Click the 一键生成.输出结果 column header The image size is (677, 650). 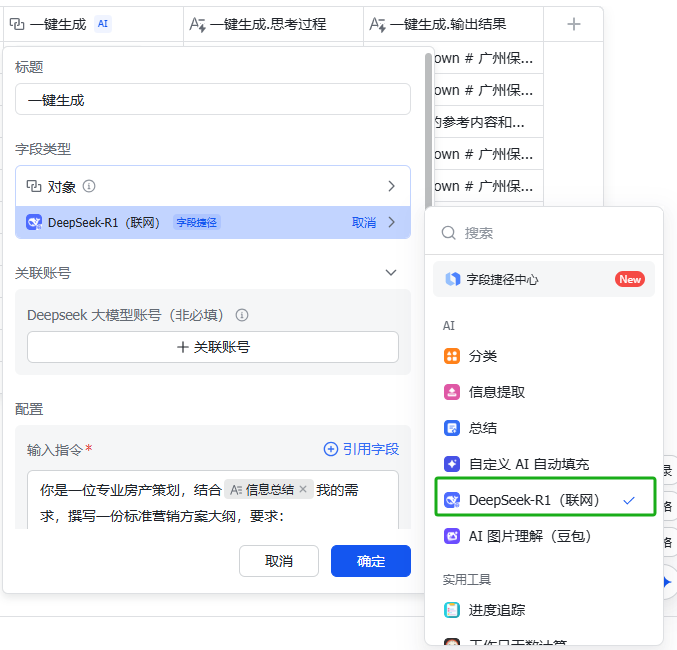coord(453,24)
